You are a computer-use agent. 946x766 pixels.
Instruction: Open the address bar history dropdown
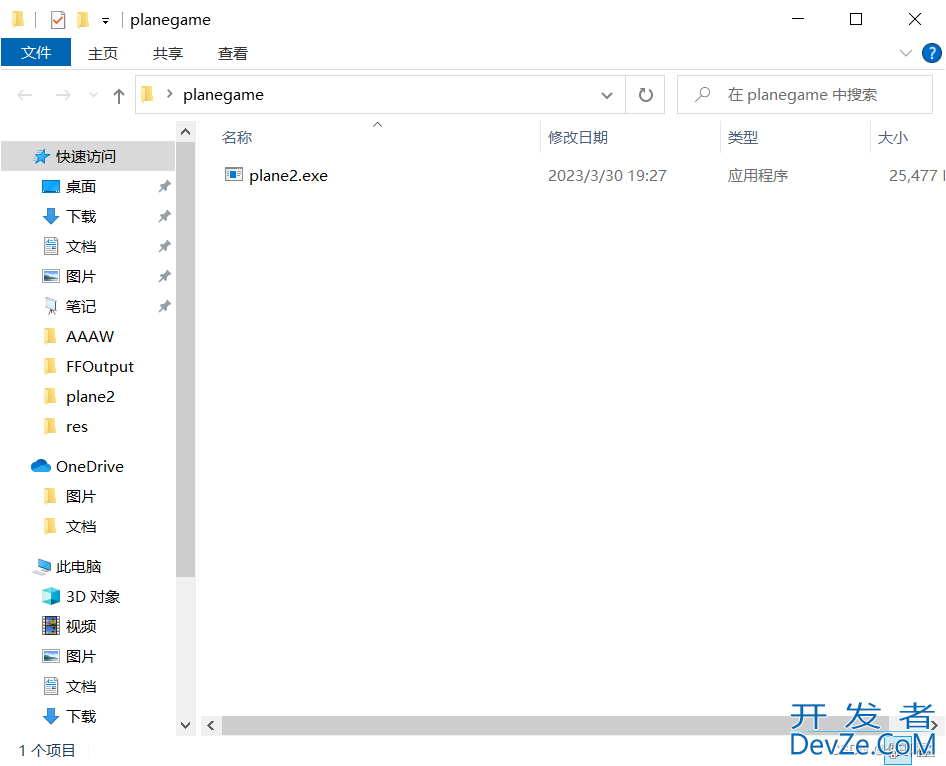[x=607, y=95]
